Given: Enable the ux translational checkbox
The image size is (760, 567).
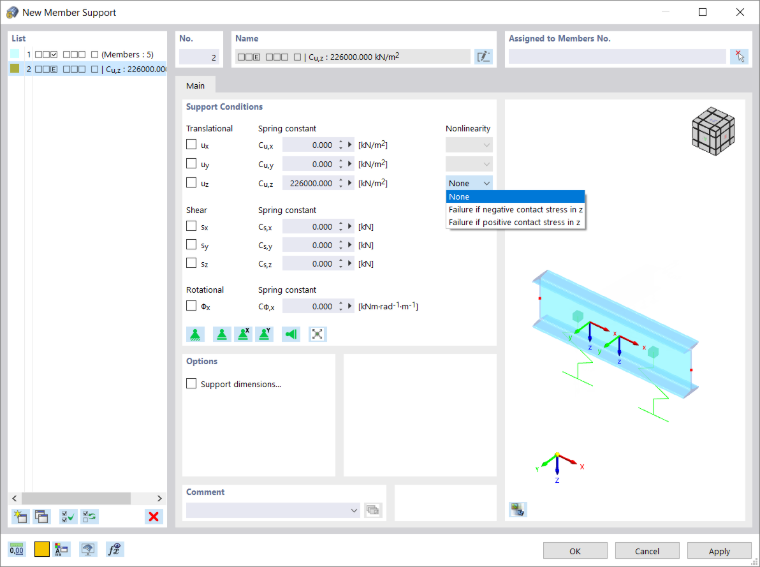Looking at the screenshot, I should 191,144.
